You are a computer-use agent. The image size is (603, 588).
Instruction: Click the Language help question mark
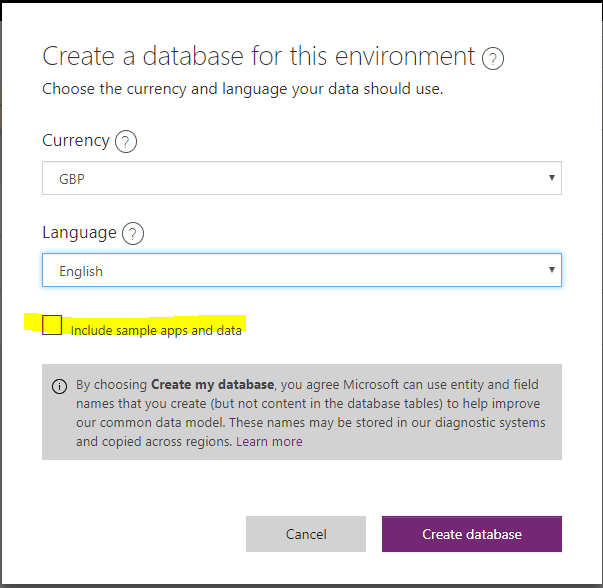[x=133, y=234]
